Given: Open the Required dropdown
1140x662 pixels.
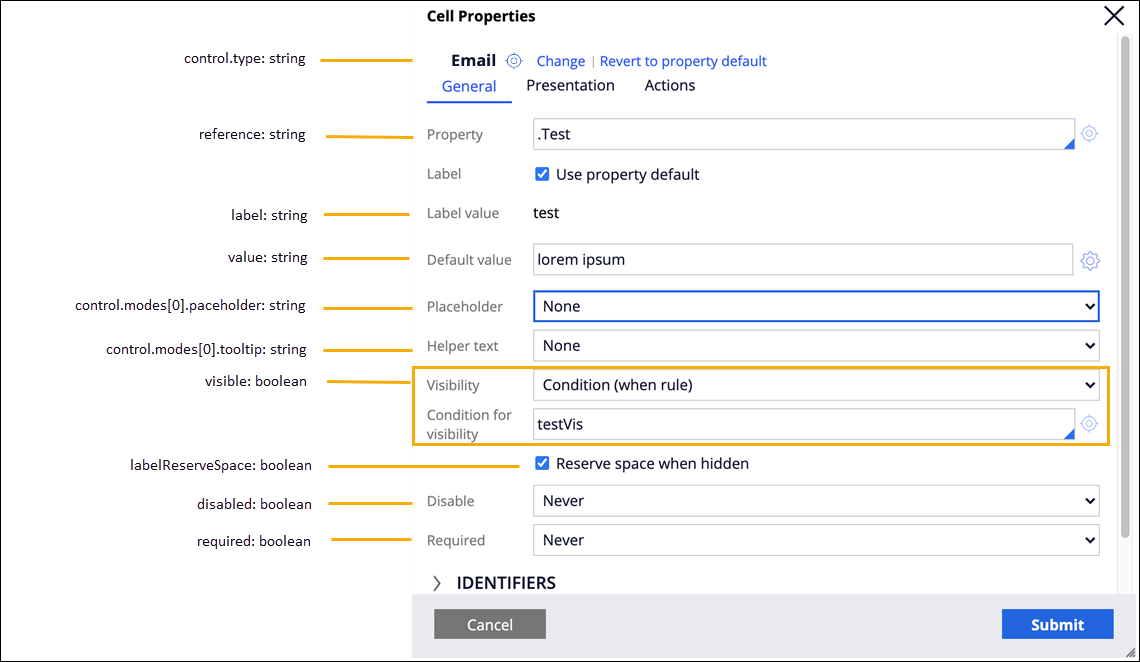Looking at the screenshot, I should point(816,540).
